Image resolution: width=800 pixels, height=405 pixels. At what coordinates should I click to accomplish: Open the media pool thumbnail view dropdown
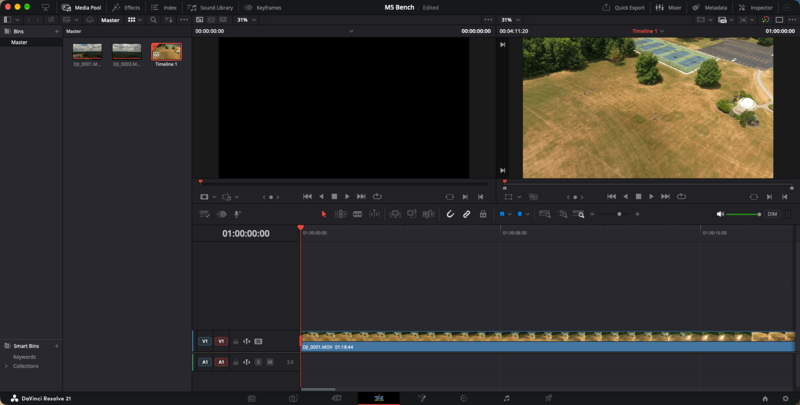tap(135, 20)
